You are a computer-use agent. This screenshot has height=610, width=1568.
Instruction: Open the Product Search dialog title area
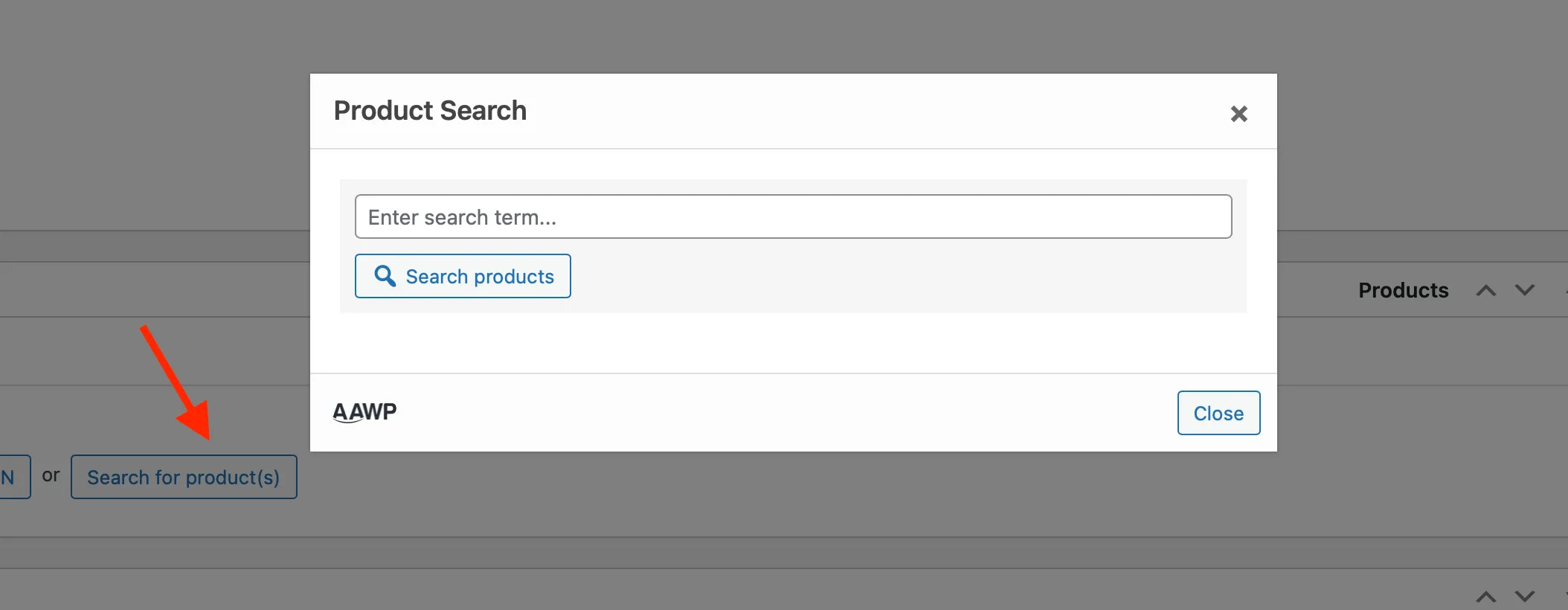point(430,110)
